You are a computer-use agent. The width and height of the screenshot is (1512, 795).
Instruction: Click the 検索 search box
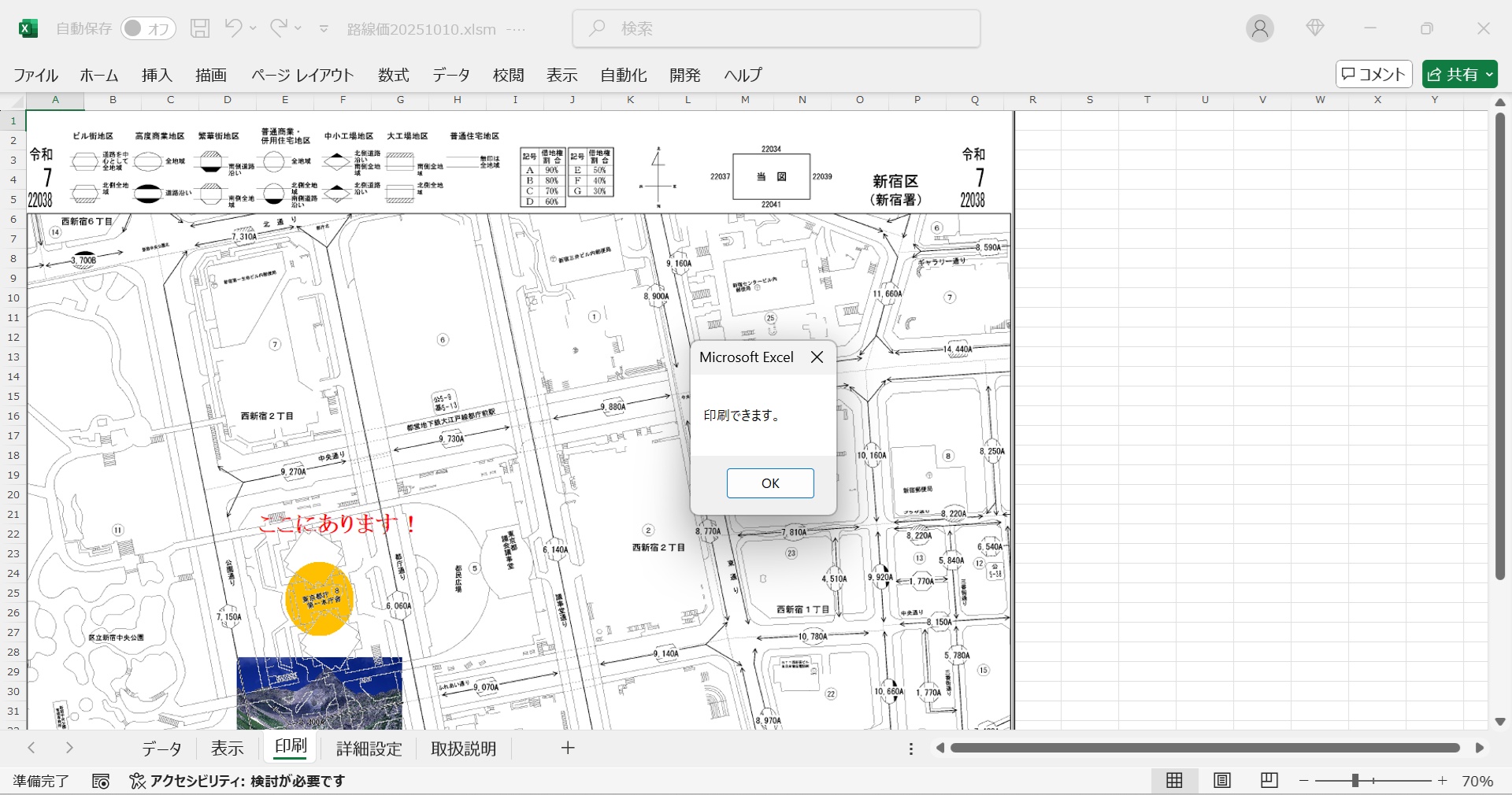(776, 28)
